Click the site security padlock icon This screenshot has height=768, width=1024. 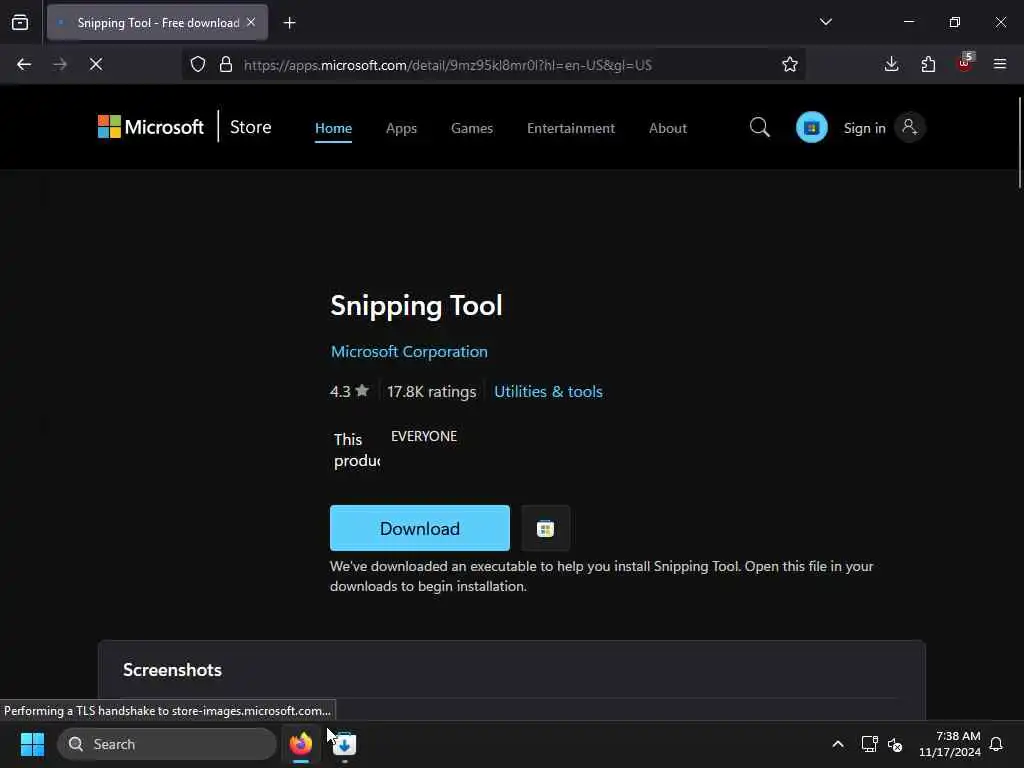click(226, 64)
